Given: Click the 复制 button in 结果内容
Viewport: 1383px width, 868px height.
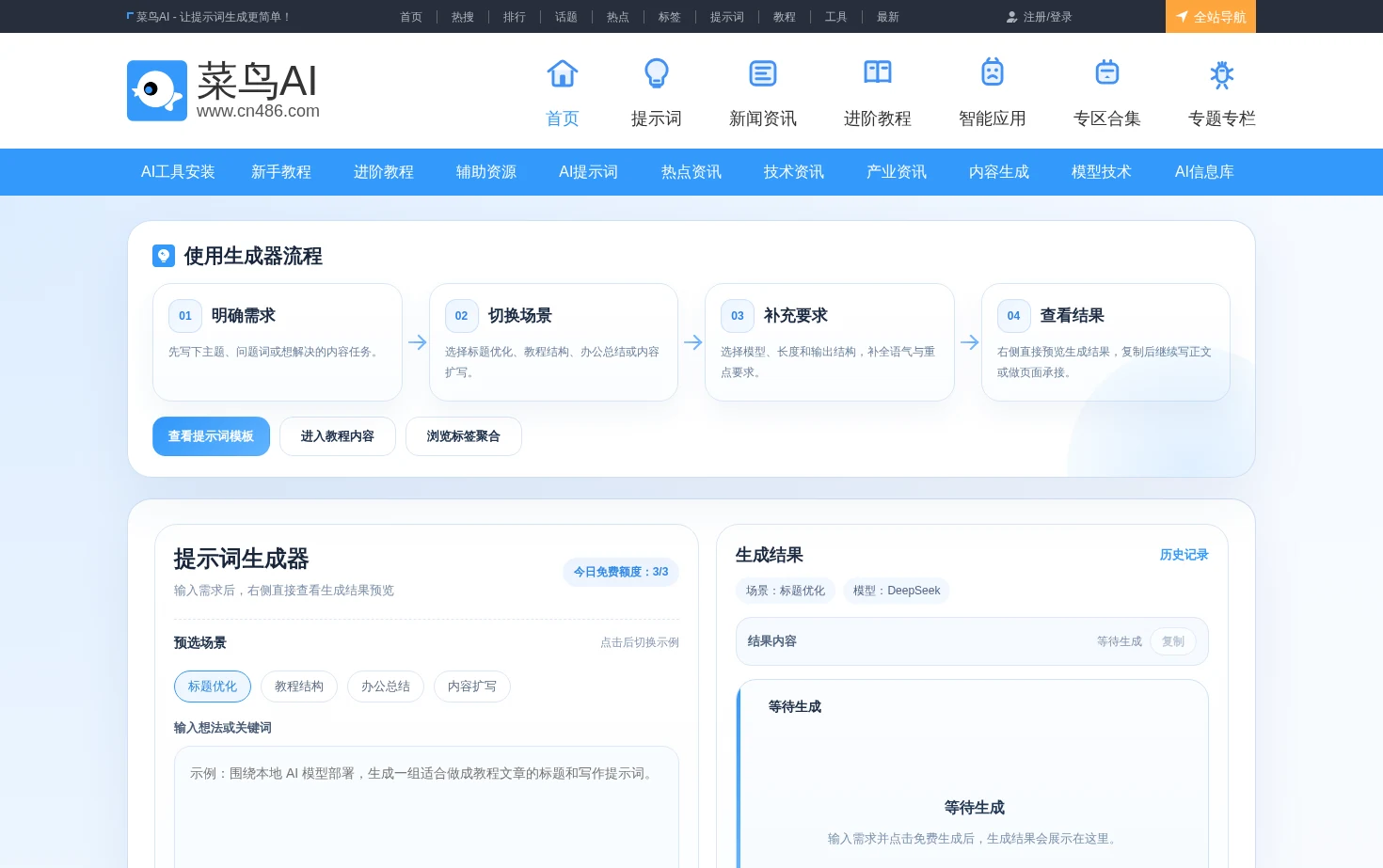Looking at the screenshot, I should coord(1173,641).
